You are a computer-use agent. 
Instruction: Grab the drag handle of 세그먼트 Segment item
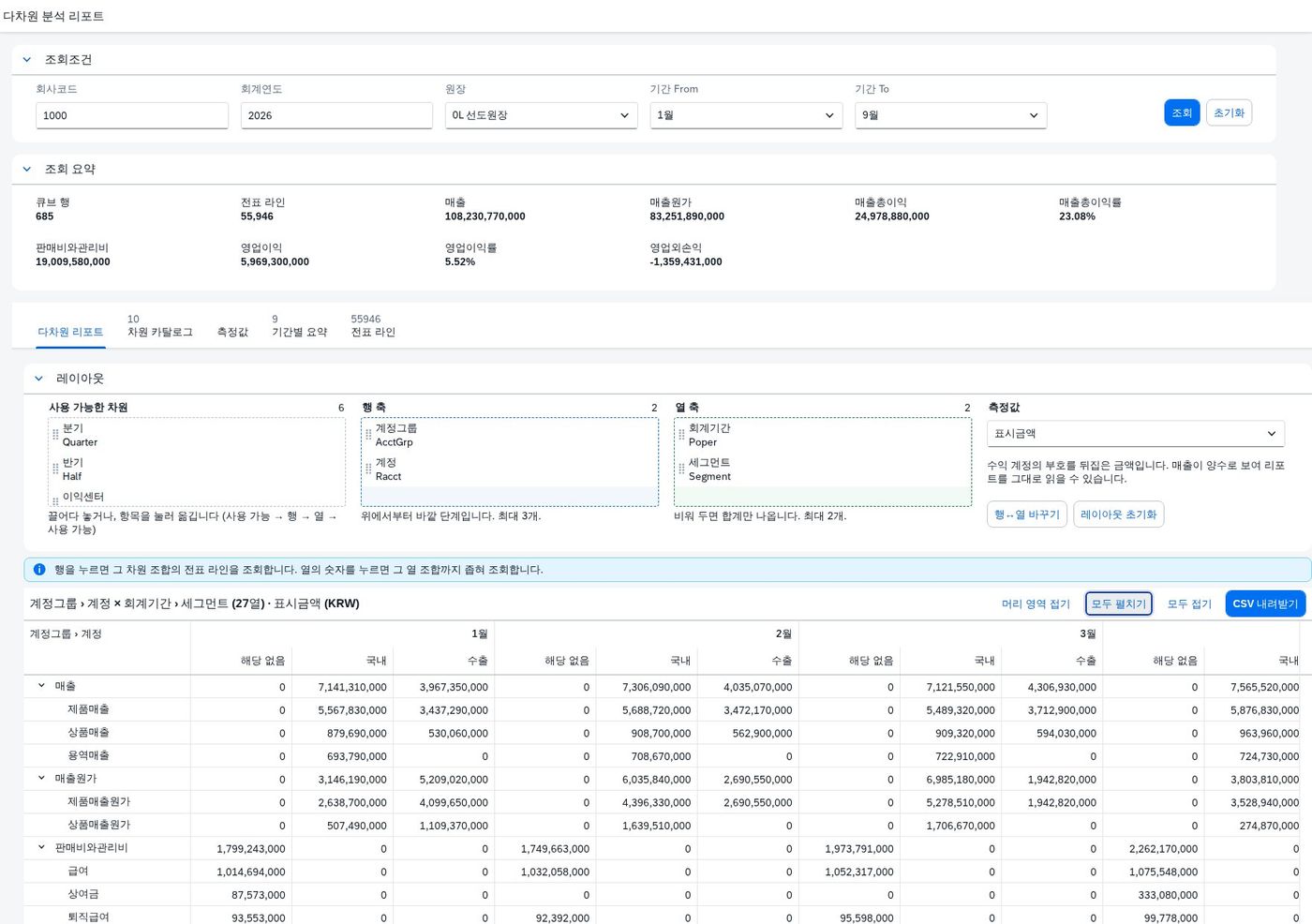tap(681, 469)
